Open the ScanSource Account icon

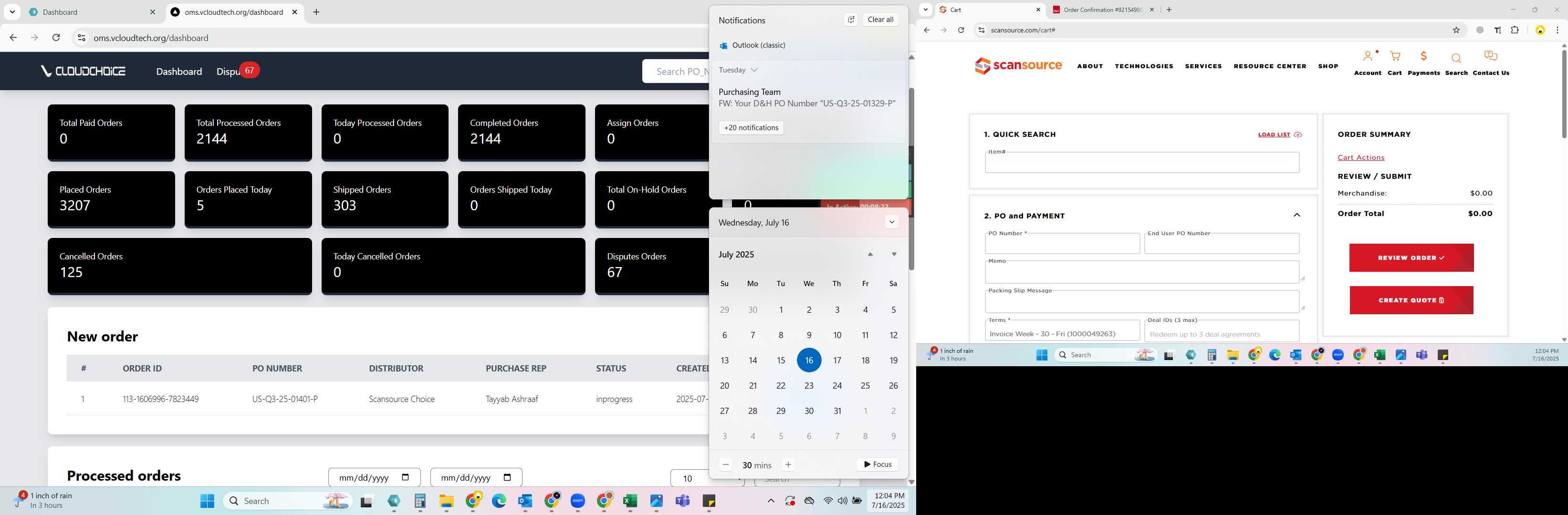[1367, 57]
